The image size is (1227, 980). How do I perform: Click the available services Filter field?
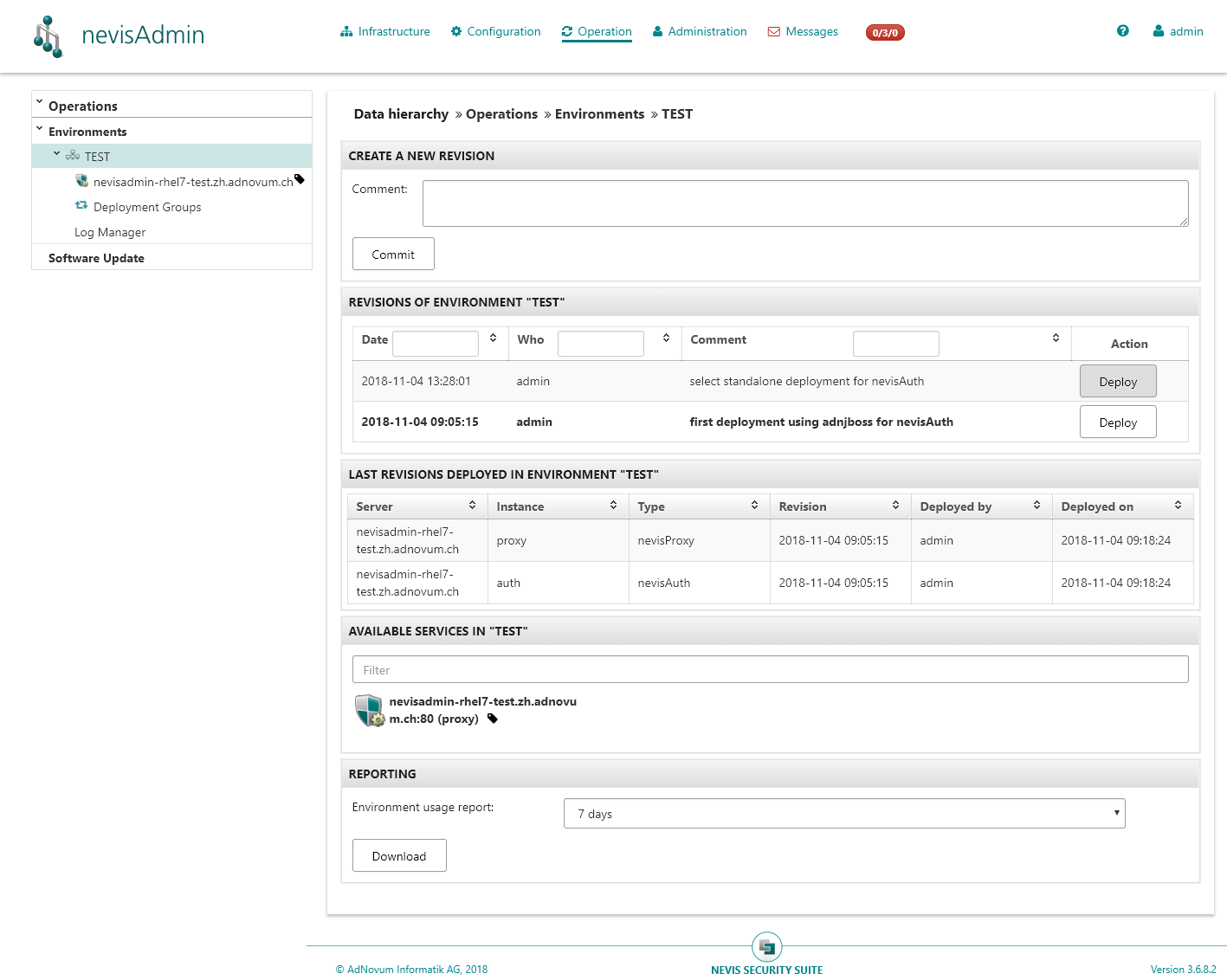(771, 669)
